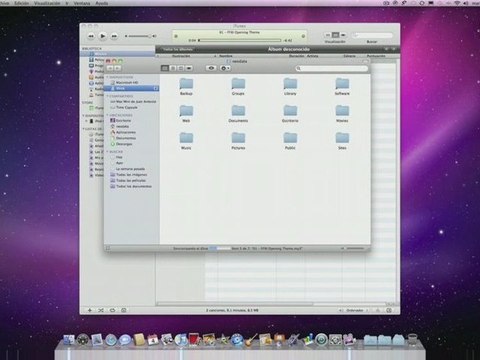The width and height of the screenshot is (480, 360).
Task: Skip to previous track in iTunes
Action: [91, 36]
